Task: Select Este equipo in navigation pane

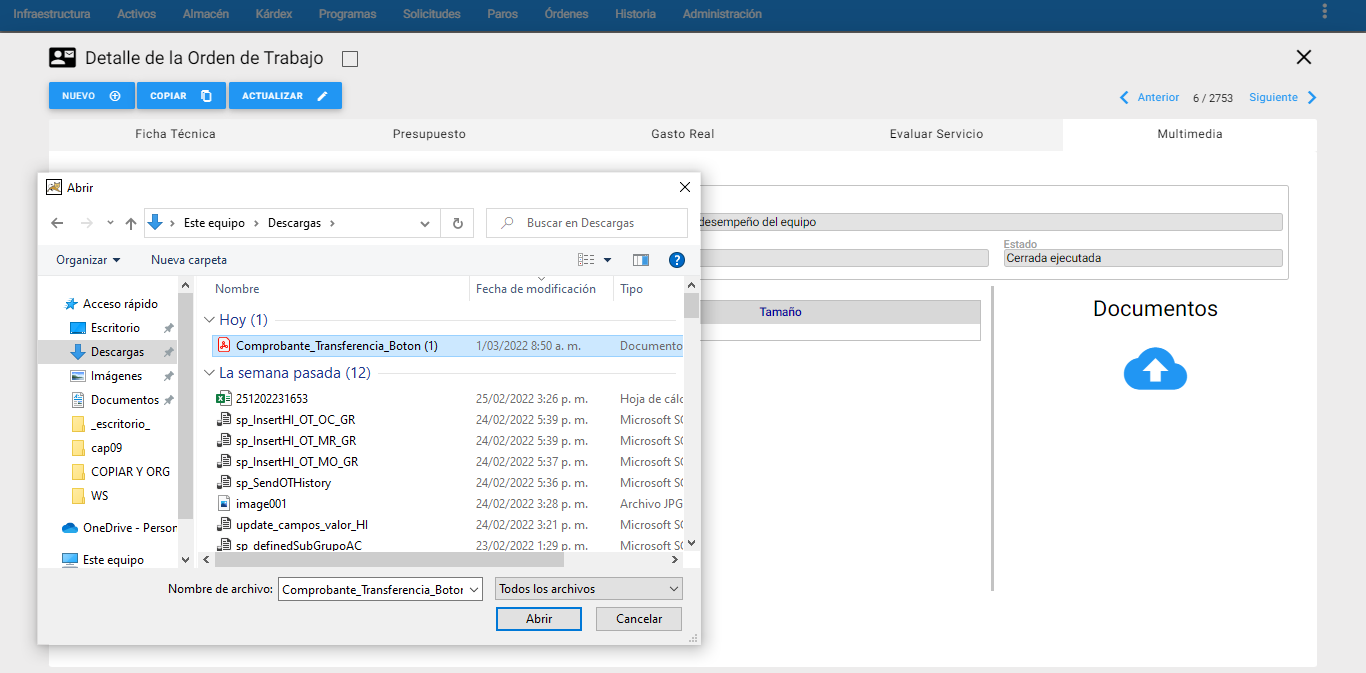Action: tap(103, 560)
